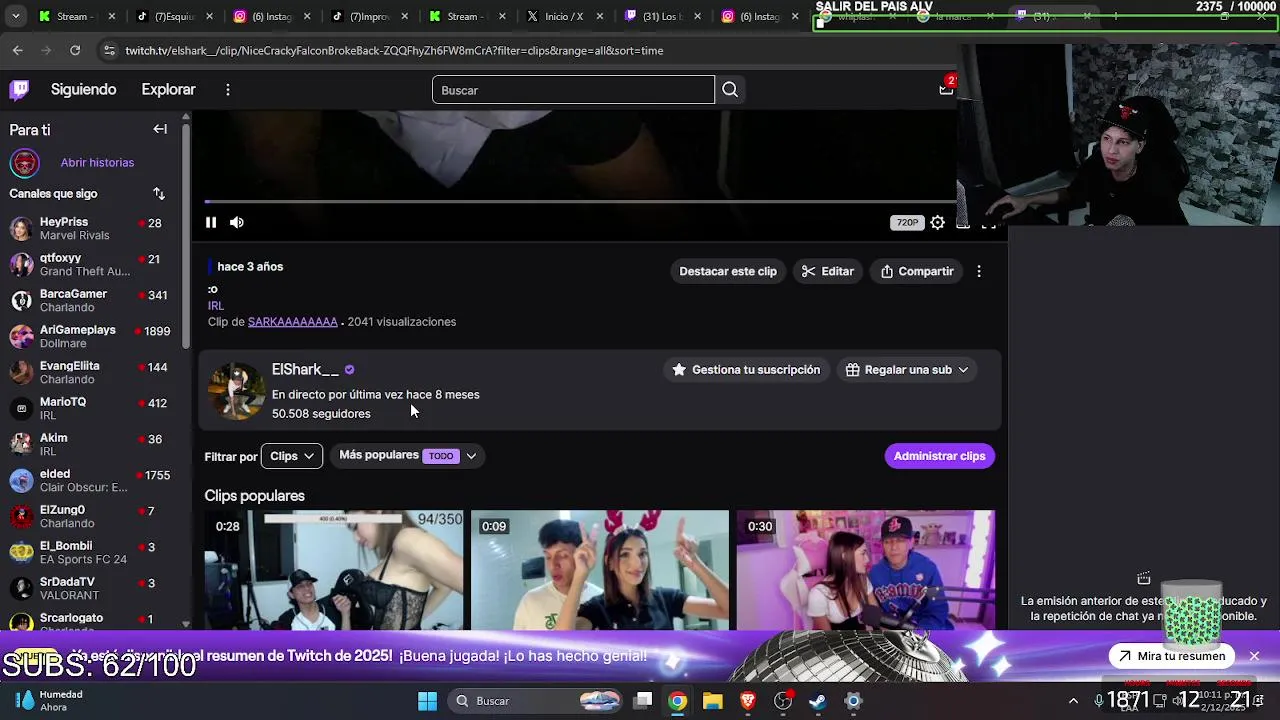The image size is (1280, 720).
Task: Open ElShark__ channel avatar
Action: (x=236, y=391)
